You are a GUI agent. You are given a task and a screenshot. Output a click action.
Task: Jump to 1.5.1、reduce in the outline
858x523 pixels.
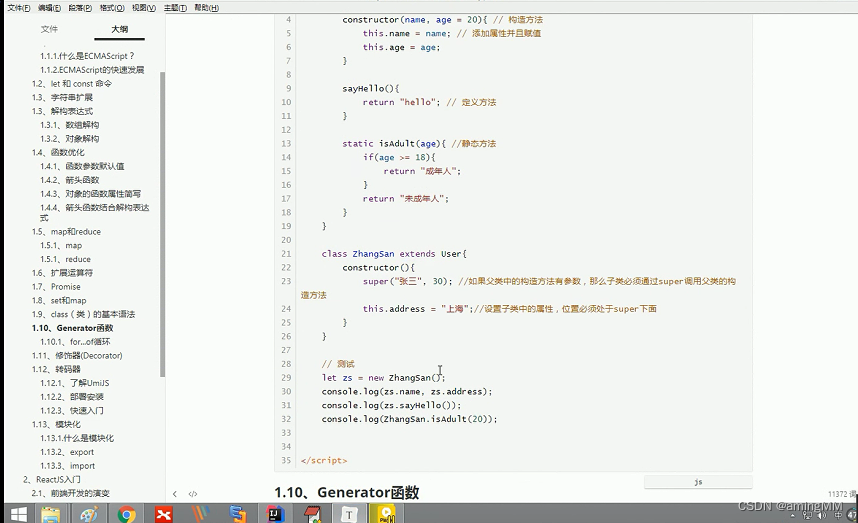pyautogui.click(x=65, y=259)
